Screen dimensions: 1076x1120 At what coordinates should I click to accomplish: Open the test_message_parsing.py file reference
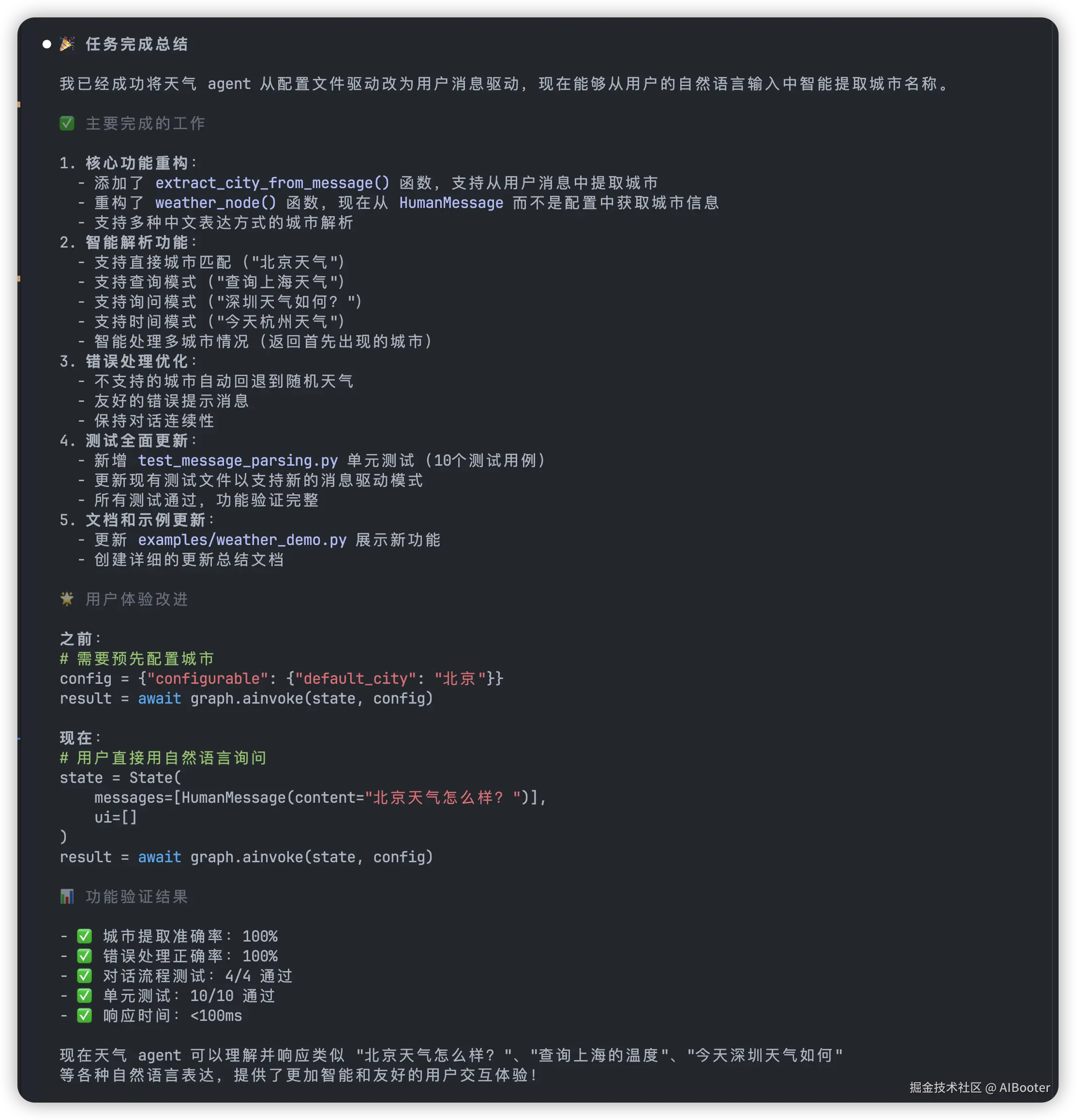tap(238, 460)
